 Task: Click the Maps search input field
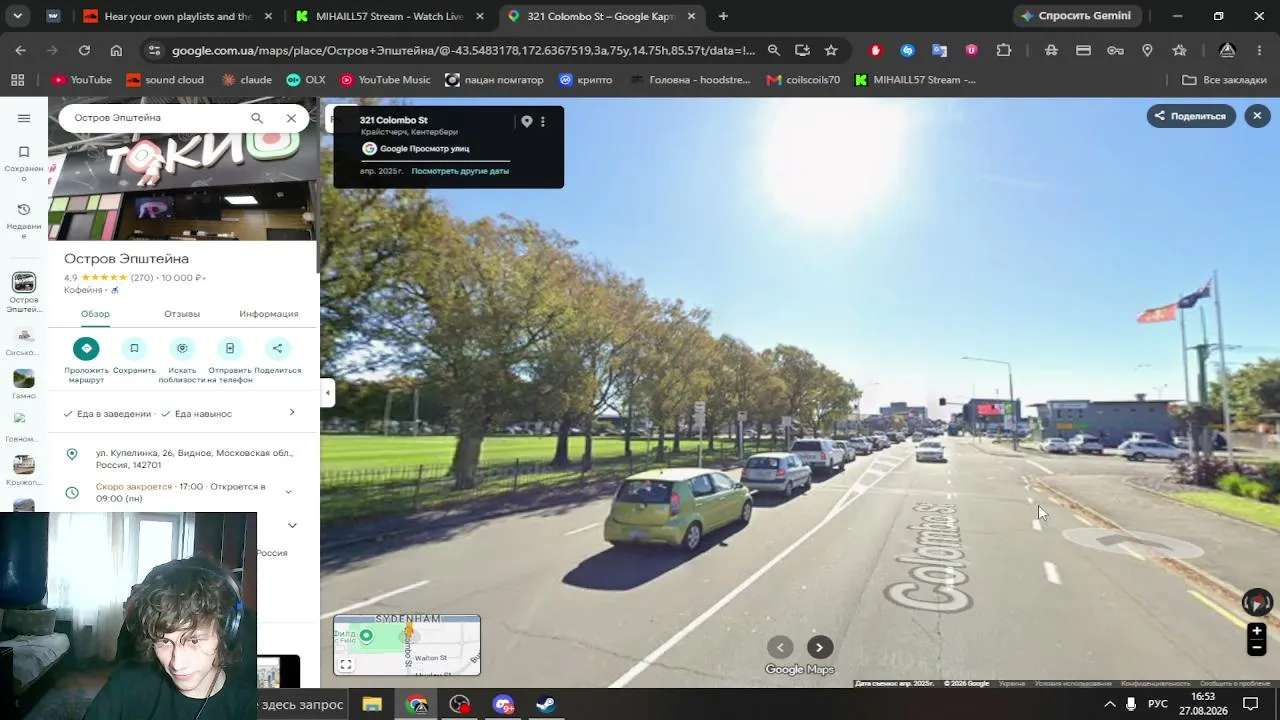[155, 118]
